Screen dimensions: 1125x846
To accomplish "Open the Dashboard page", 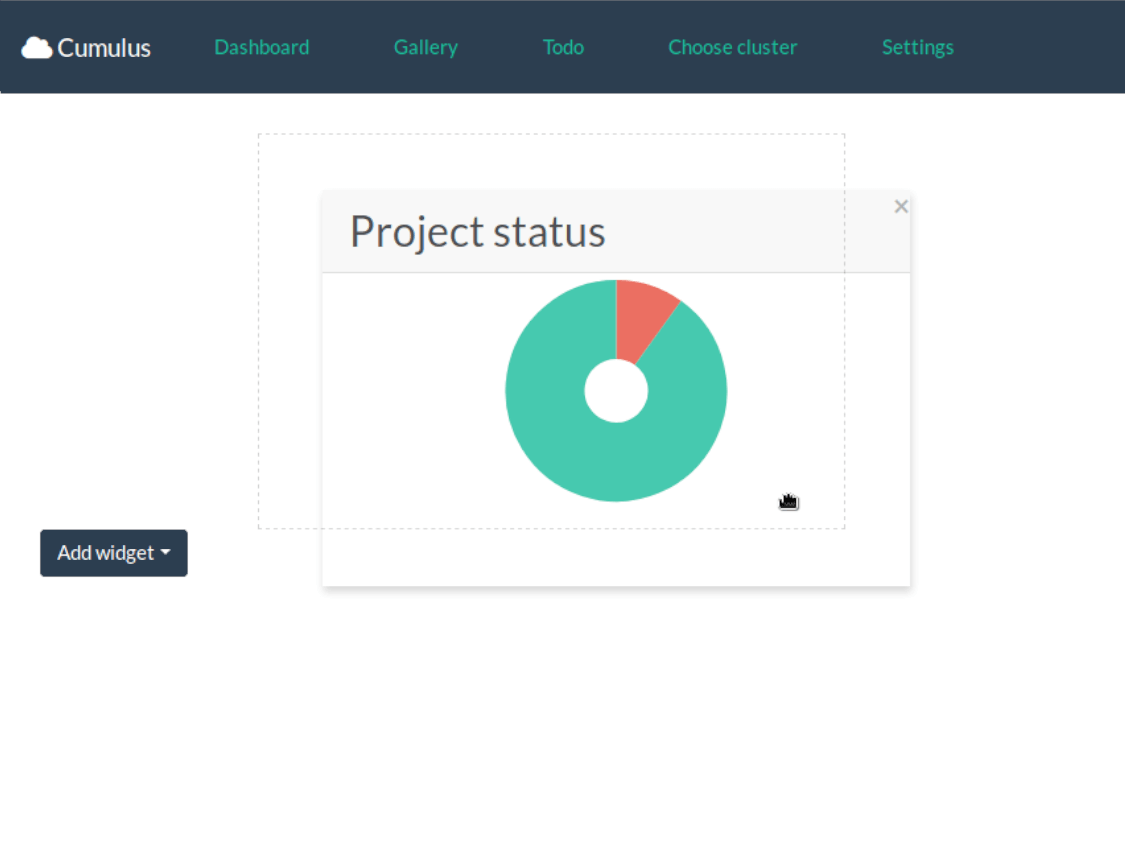I will (x=262, y=47).
